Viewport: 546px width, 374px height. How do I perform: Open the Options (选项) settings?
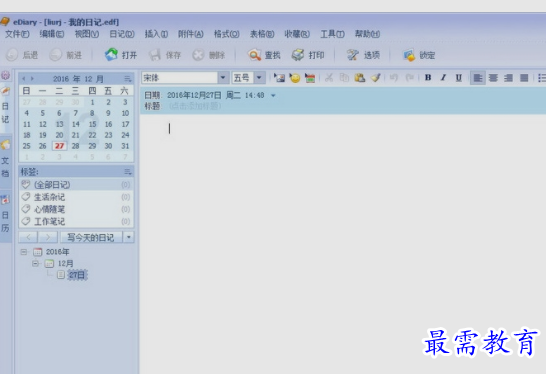pos(363,55)
